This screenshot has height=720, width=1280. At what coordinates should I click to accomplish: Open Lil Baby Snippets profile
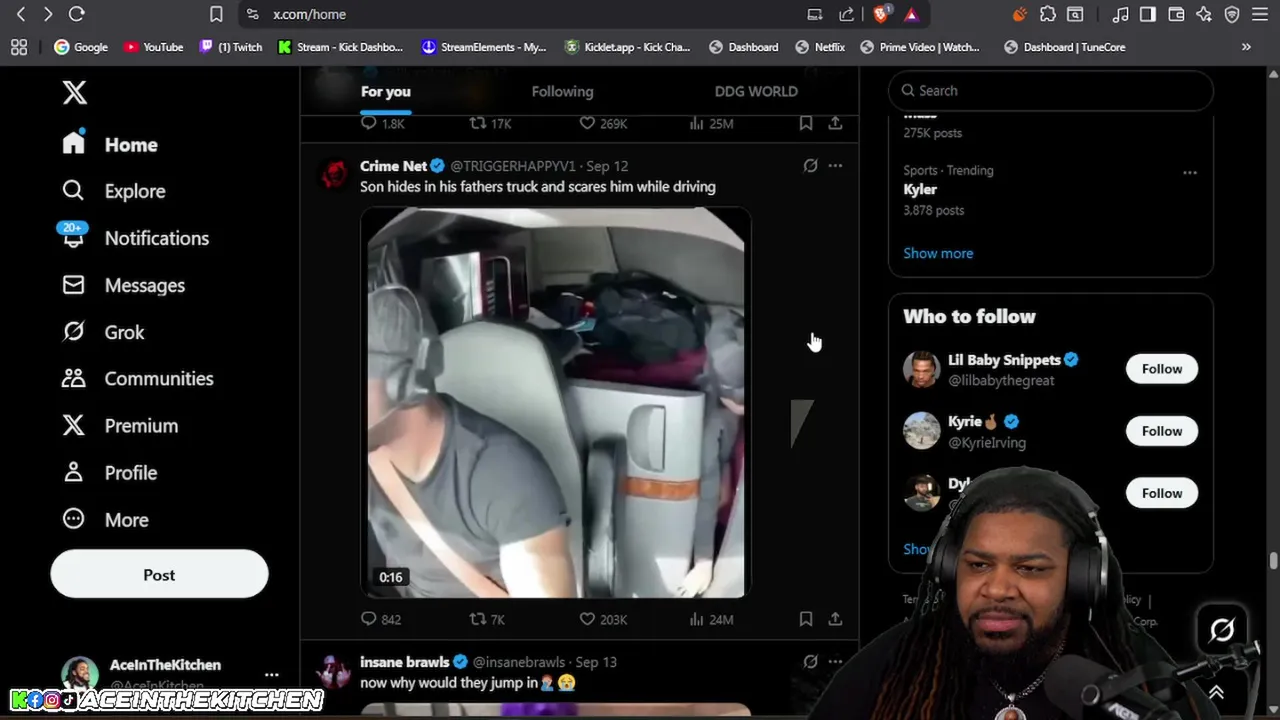click(x=1004, y=360)
